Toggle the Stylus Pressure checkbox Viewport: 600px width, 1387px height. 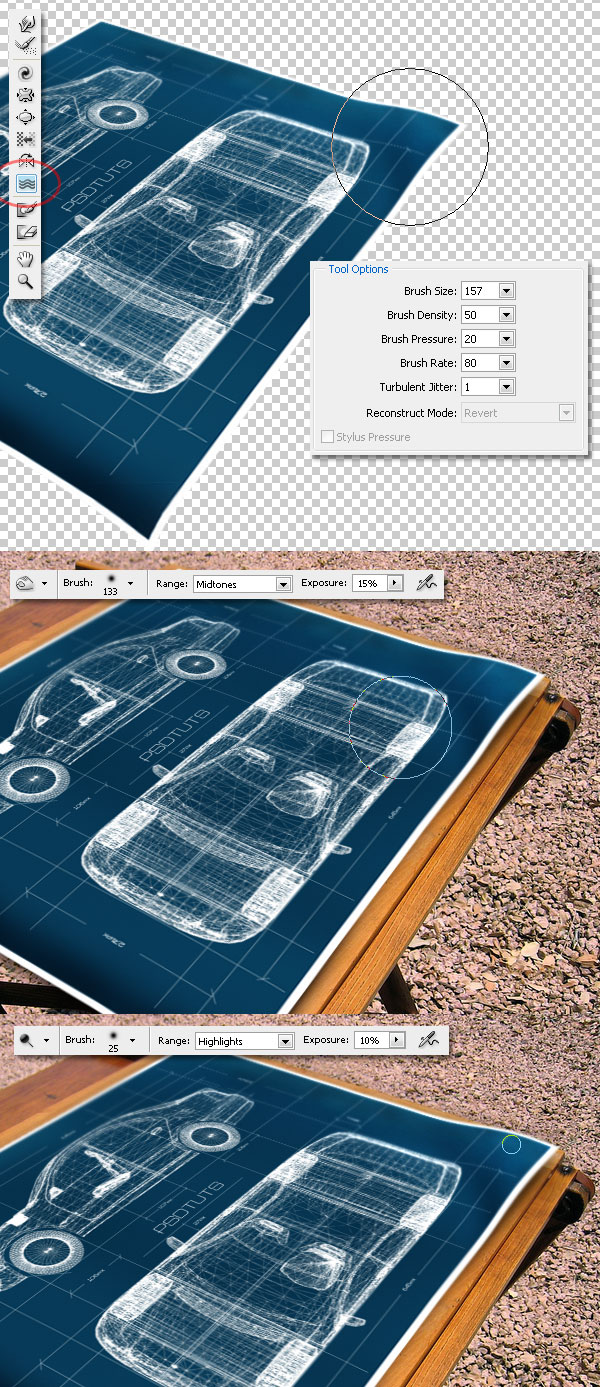pos(327,437)
